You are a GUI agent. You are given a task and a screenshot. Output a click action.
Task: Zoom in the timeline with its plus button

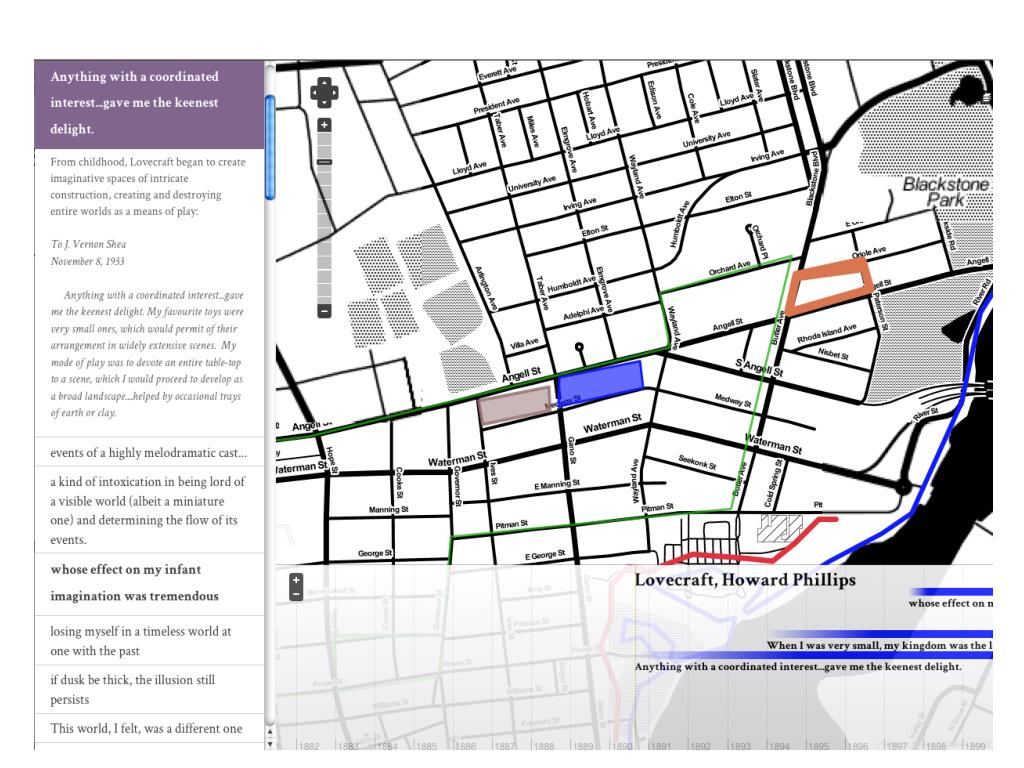tap(296, 580)
